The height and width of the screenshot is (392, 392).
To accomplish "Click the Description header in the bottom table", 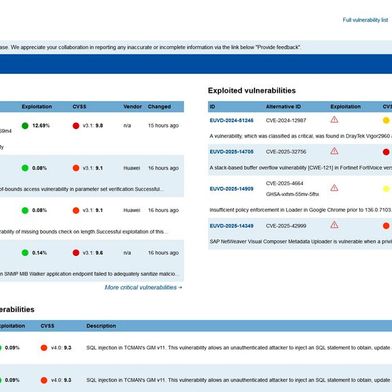I will (101, 326).
